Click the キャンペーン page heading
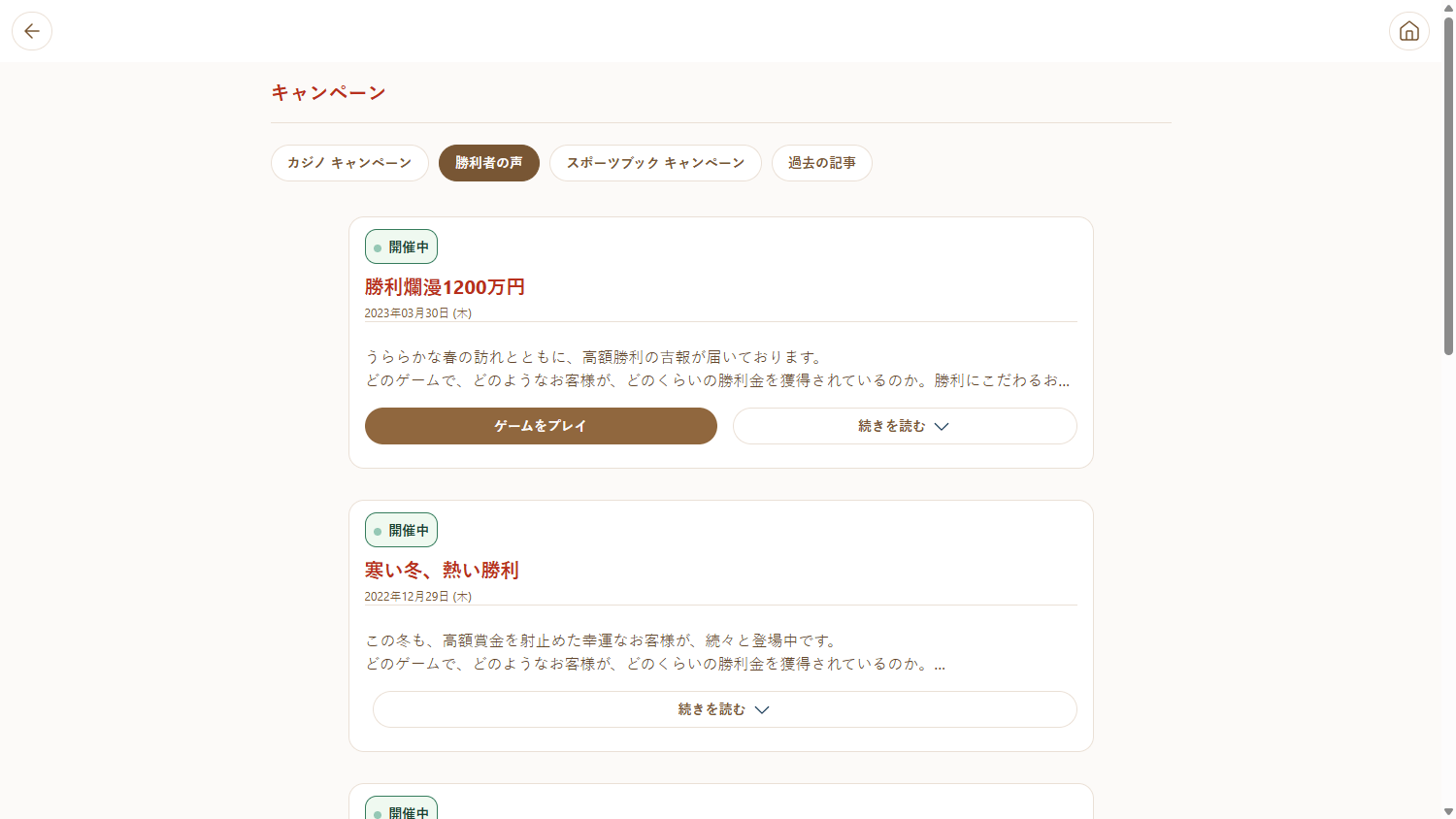 point(328,93)
